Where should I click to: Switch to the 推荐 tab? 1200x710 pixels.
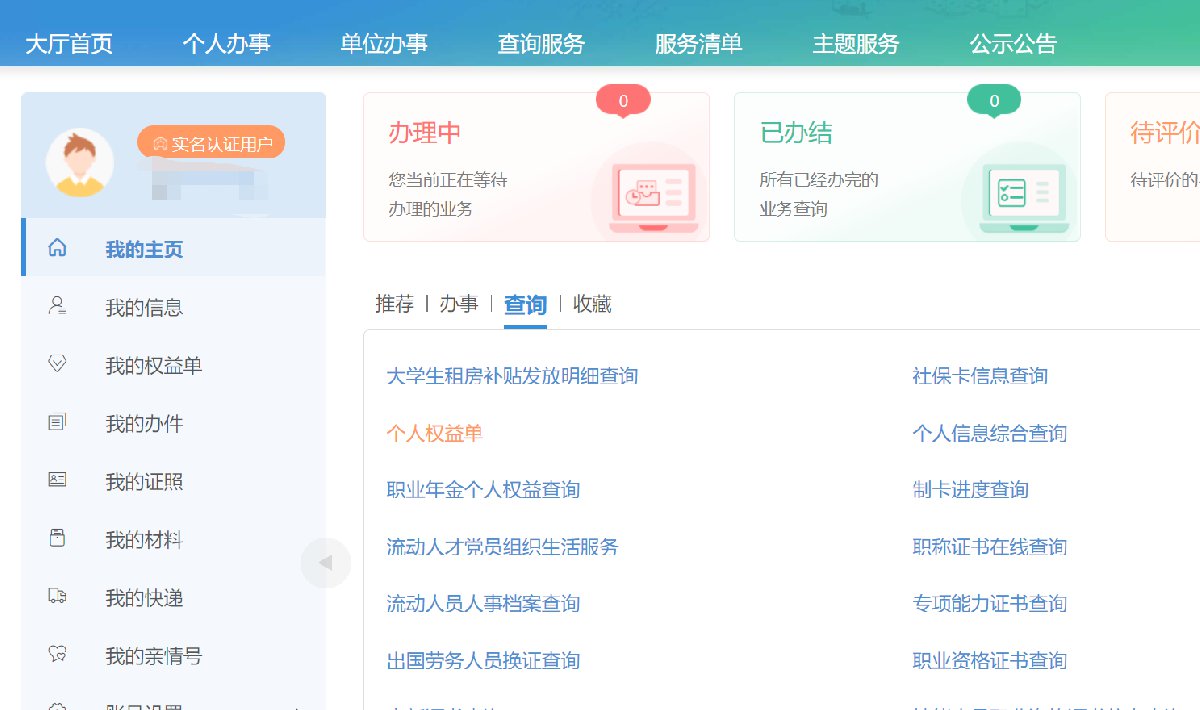394,304
